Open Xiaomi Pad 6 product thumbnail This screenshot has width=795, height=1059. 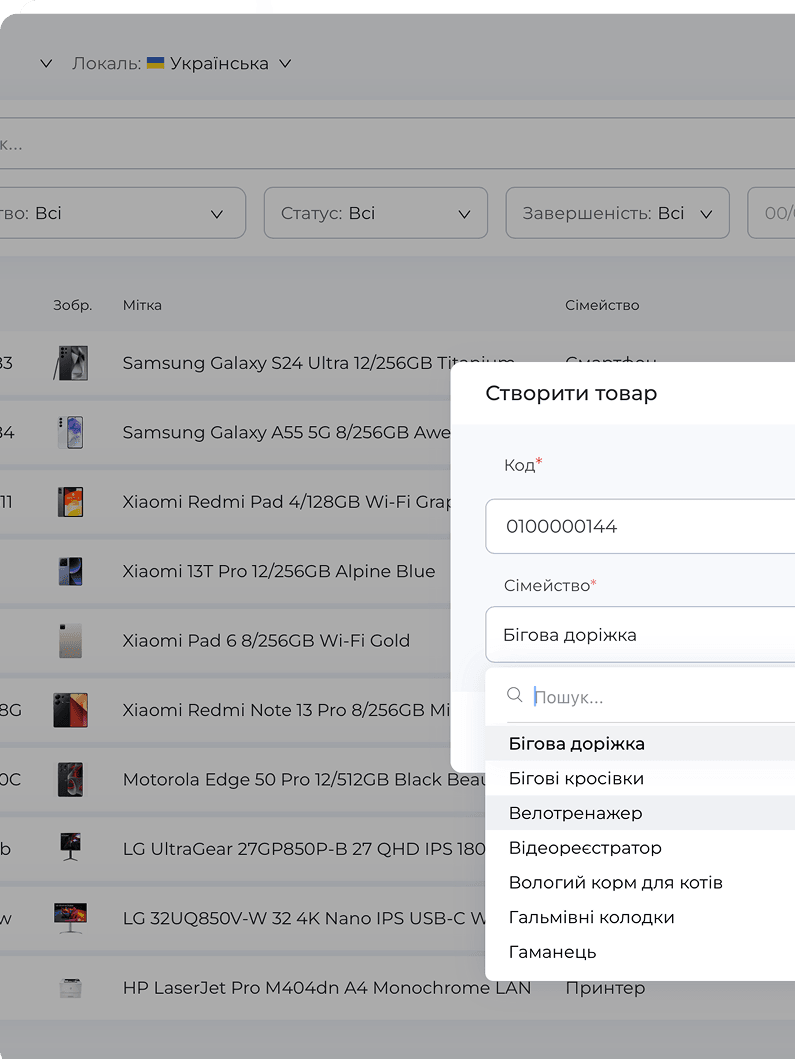click(x=70, y=640)
